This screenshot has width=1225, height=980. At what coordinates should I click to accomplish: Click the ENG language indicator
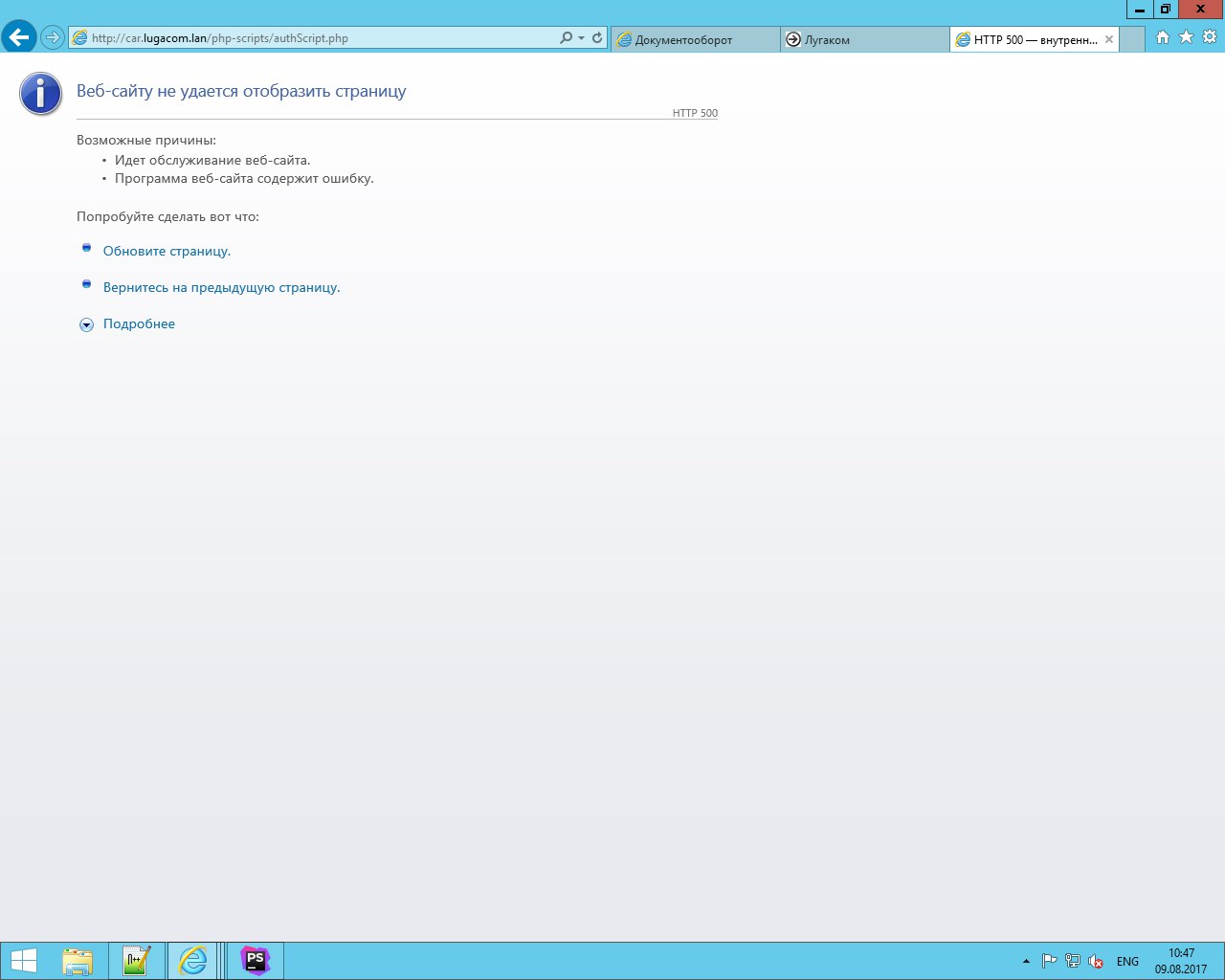point(1127,961)
